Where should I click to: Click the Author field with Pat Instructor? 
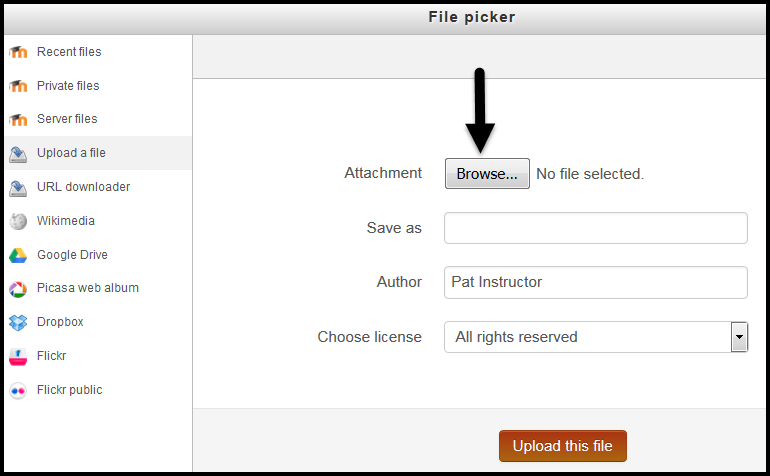point(596,282)
